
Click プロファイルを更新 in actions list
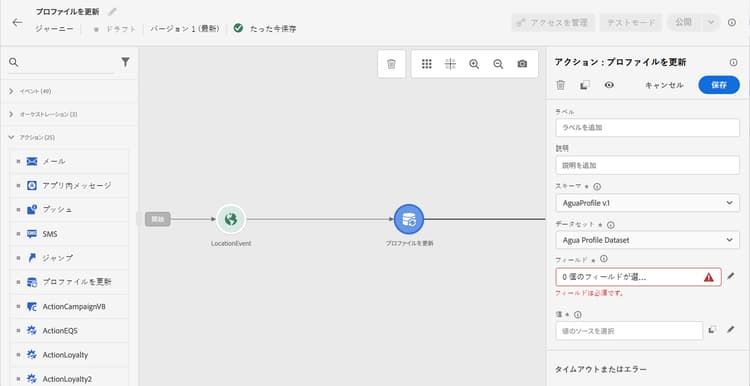click(x=69, y=282)
